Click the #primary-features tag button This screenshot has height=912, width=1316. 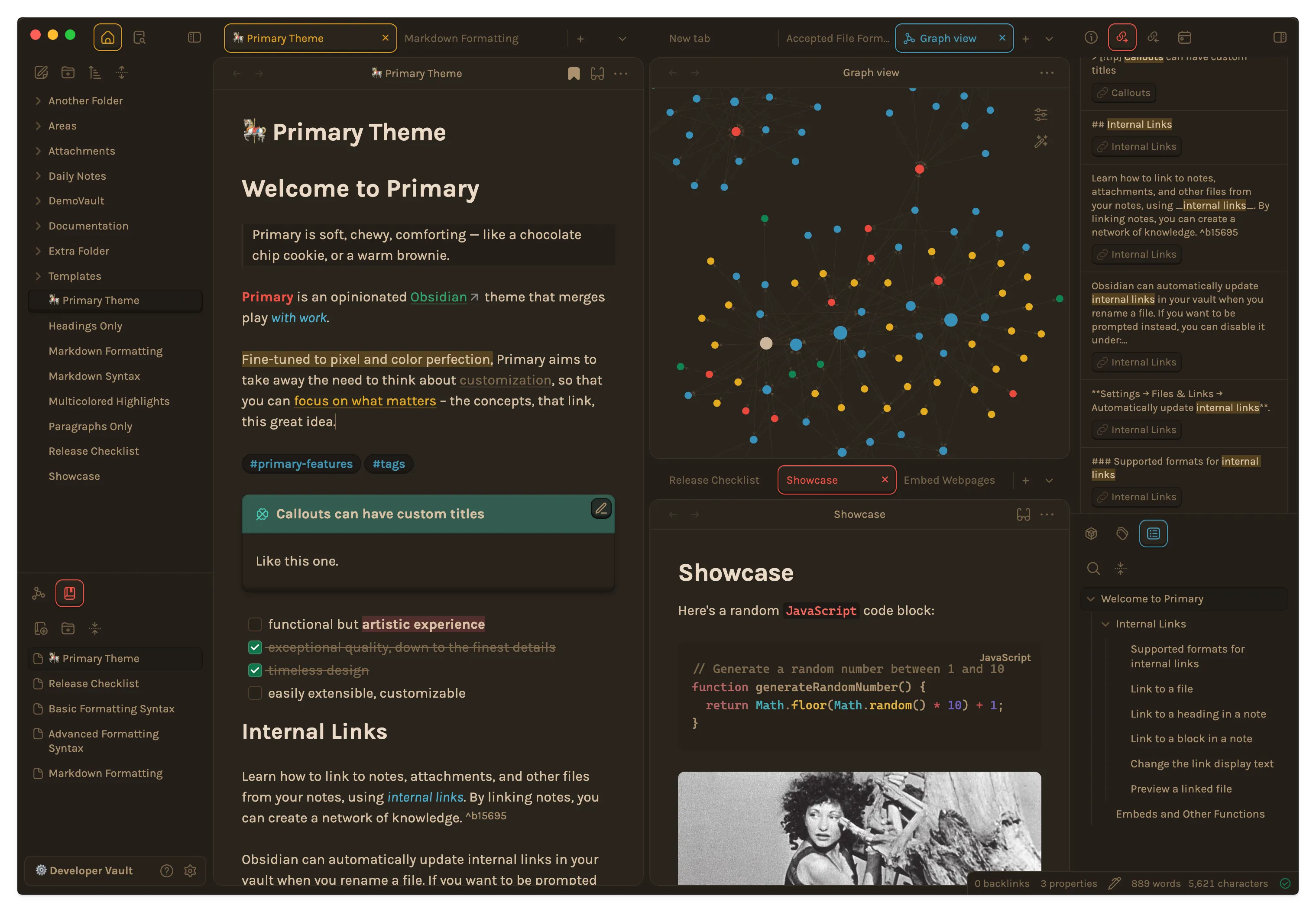coord(302,463)
